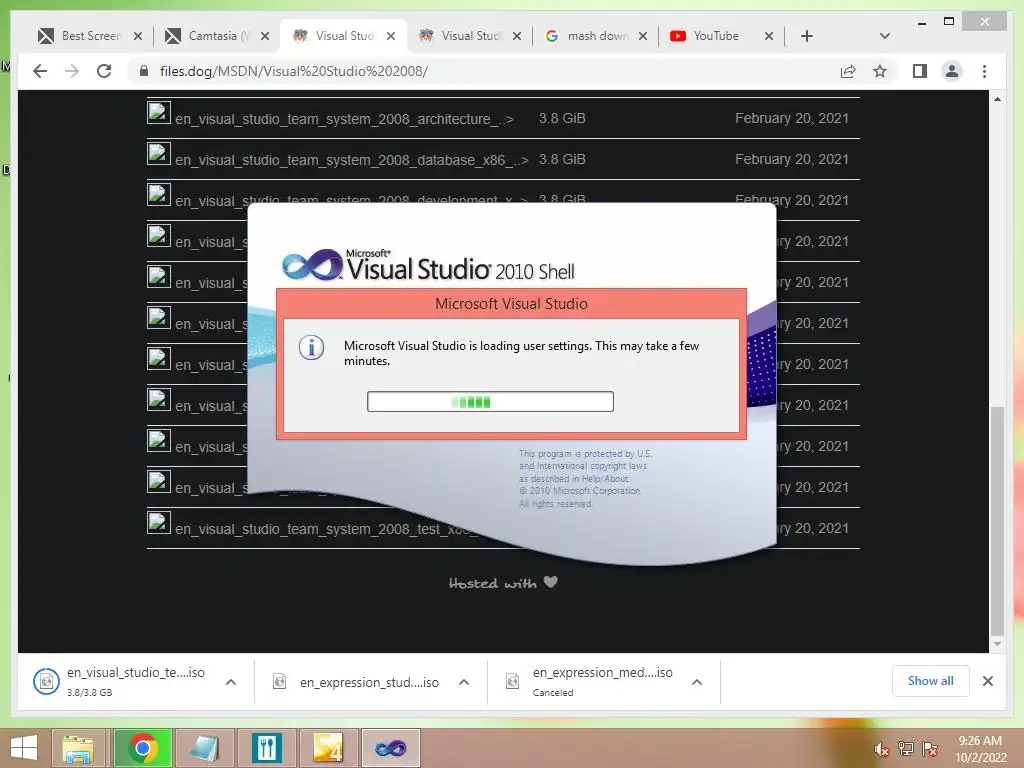The height and width of the screenshot is (768, 1024).
Task: Click the page vertical scrollbar thumb
Action: click(997, 520)
